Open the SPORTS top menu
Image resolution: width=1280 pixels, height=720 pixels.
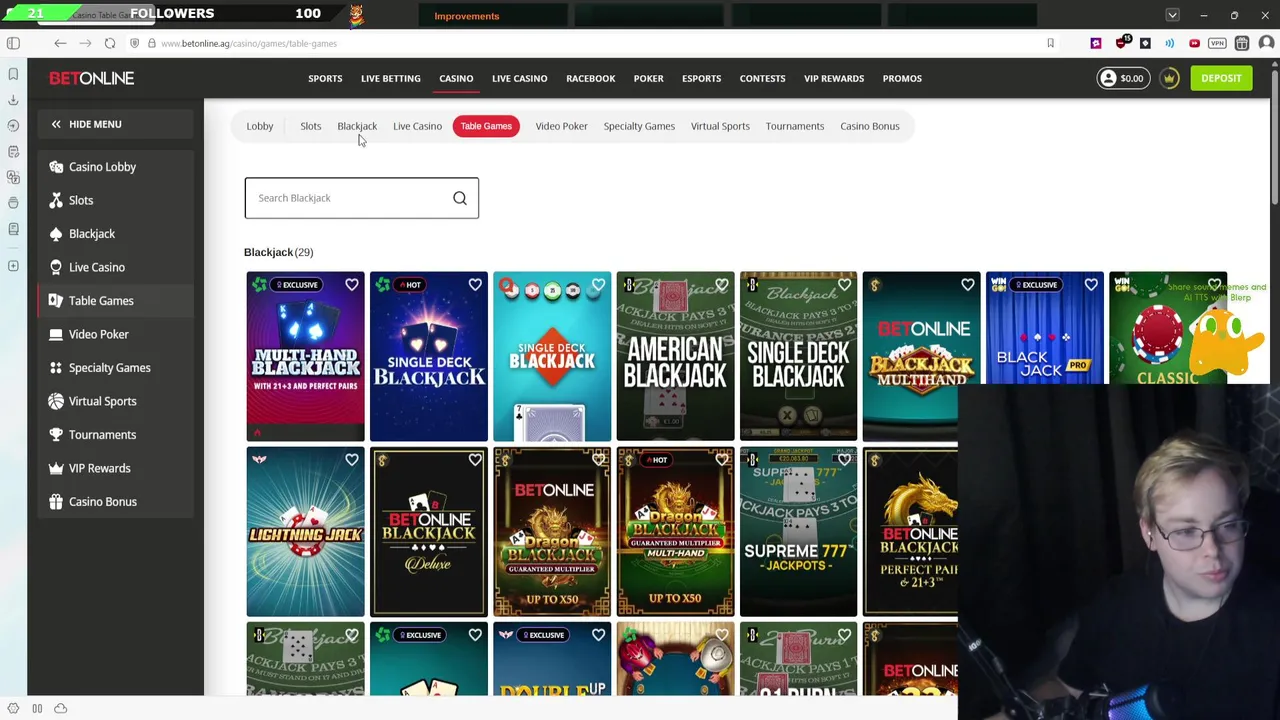(325, 78)
